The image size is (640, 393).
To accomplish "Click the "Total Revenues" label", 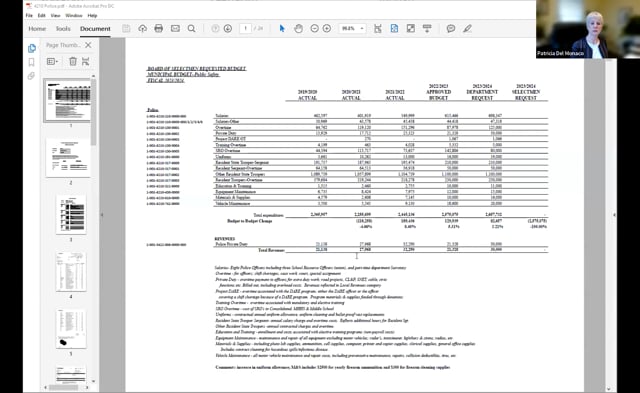I will coord(271,250).
